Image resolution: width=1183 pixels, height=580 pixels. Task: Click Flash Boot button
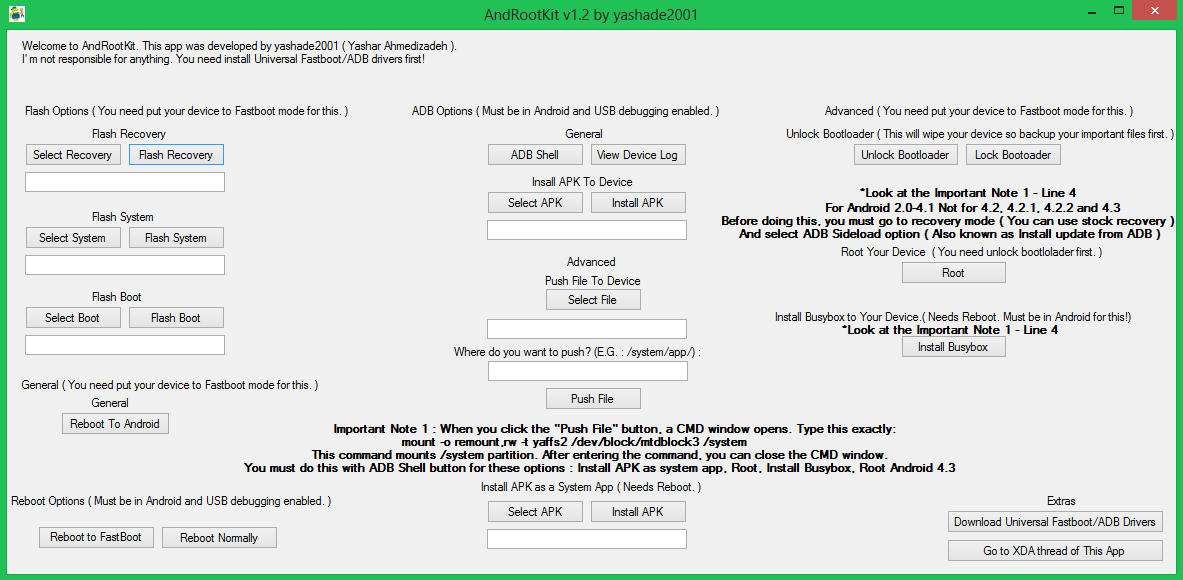pos(176,318)
